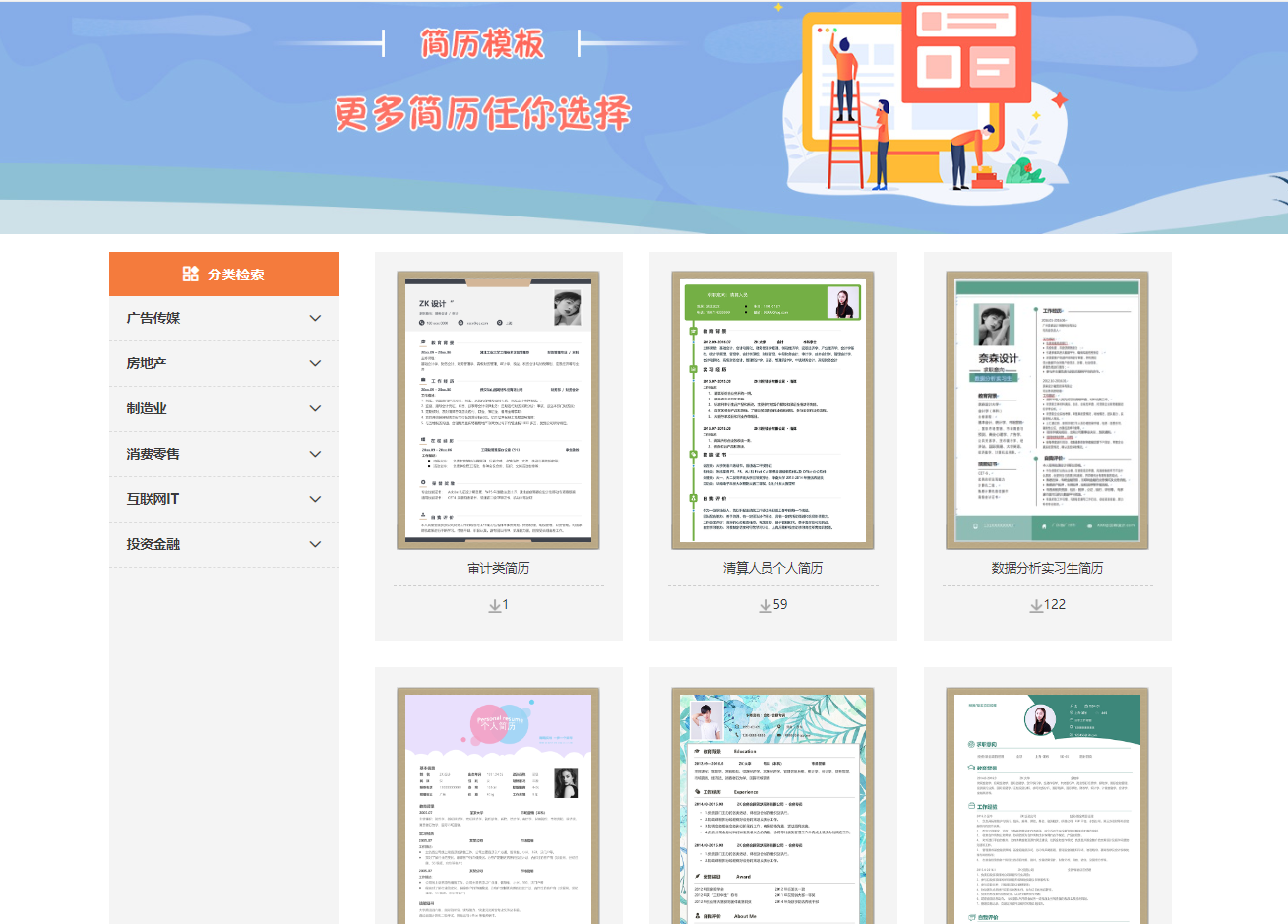Expand the 消费零售 category chevron
The image size is (1288, 924).
(315, 454)
